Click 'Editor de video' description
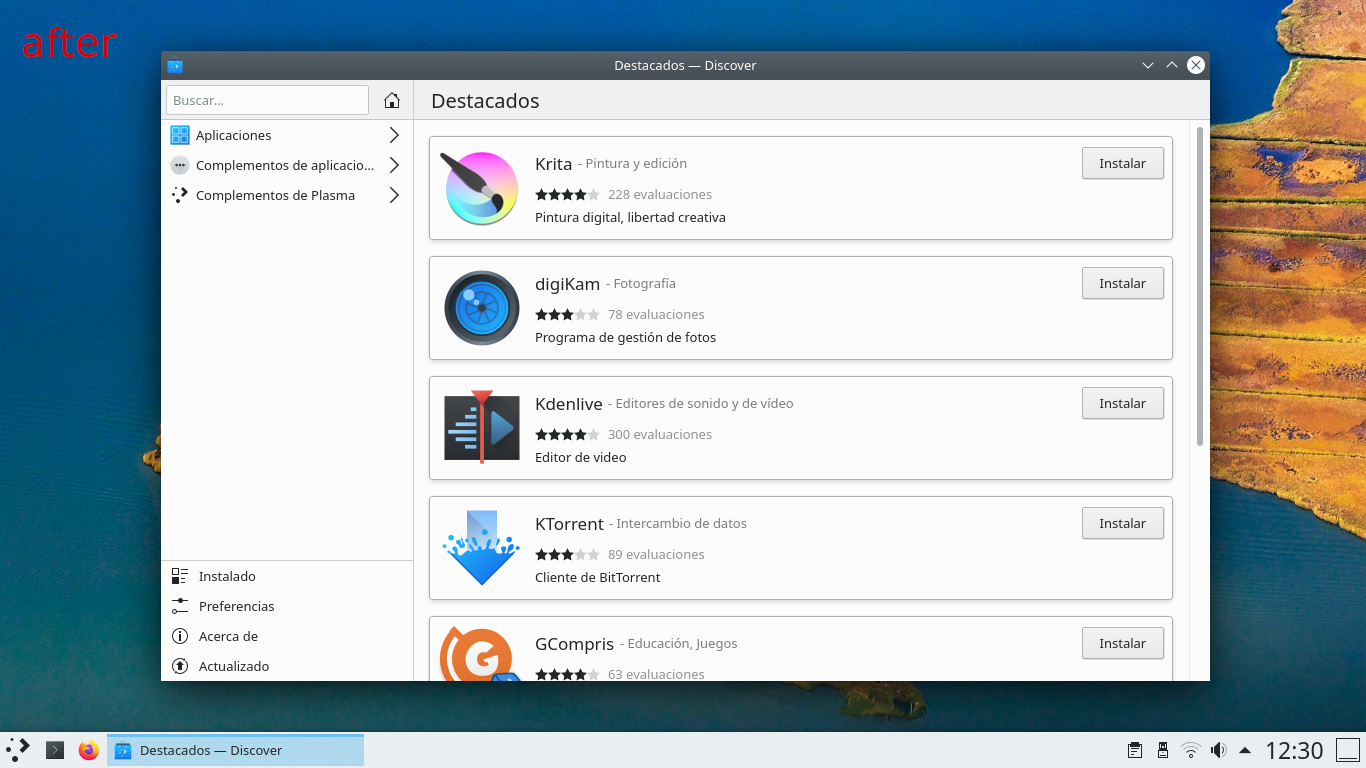1366x768 pixels. (x=580, y=457)
